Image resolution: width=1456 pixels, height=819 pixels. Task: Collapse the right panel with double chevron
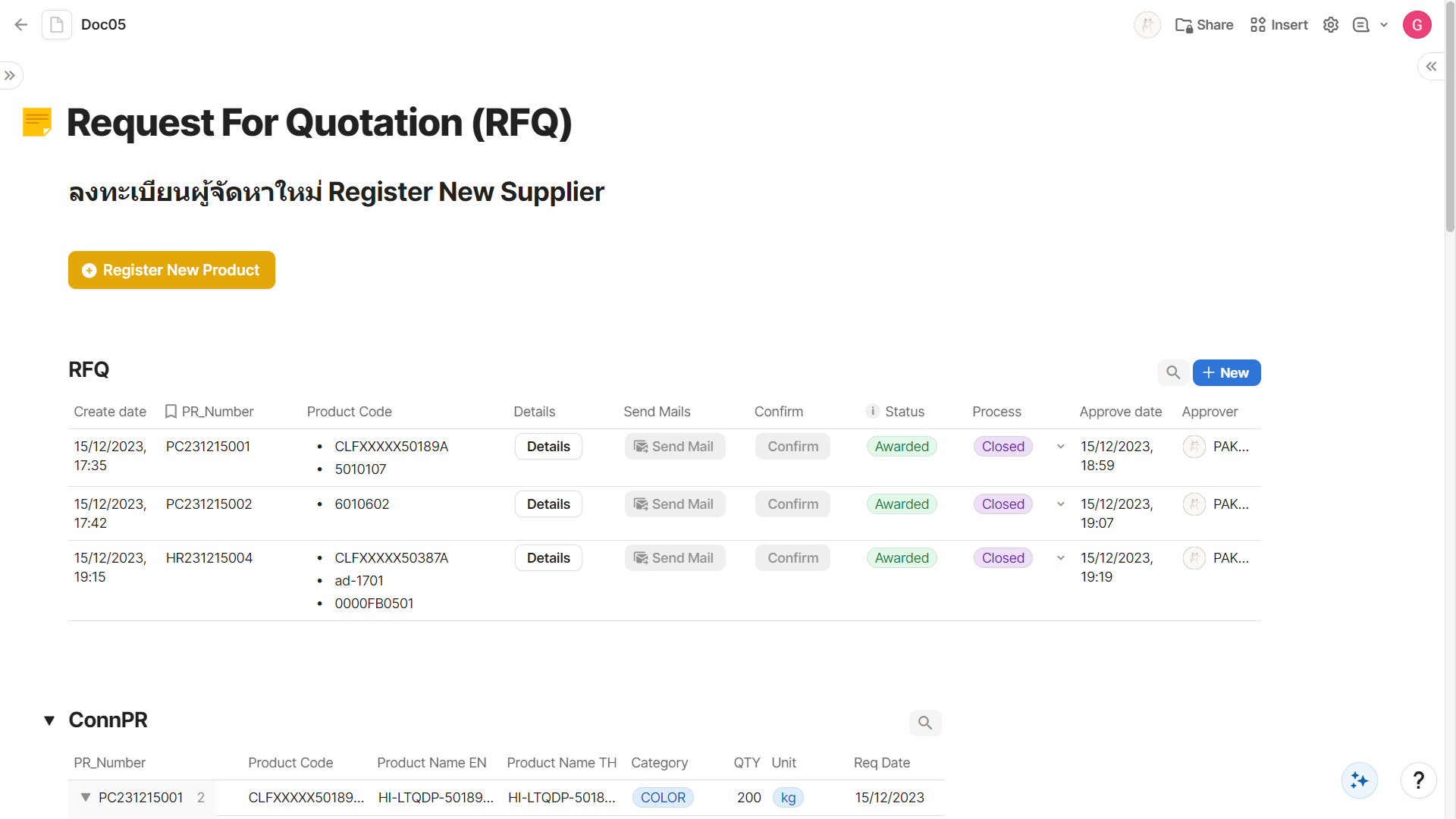point(1431,67)
